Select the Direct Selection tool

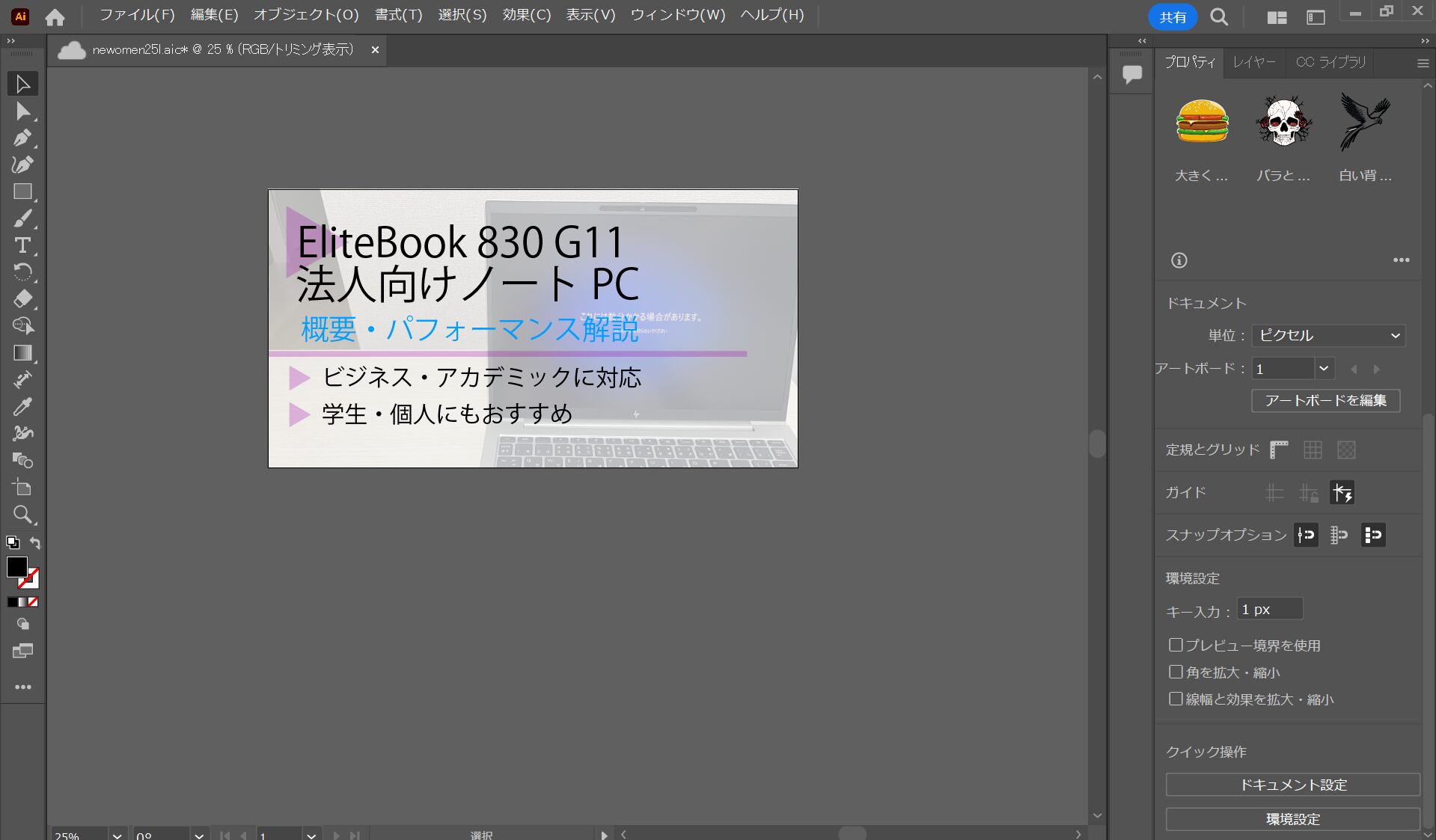(22, 111)
